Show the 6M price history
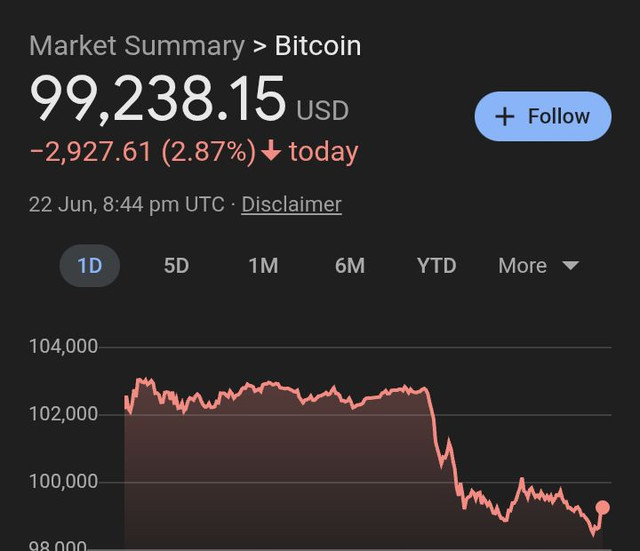The image size is (640, 551). click(x=350, y=266)
